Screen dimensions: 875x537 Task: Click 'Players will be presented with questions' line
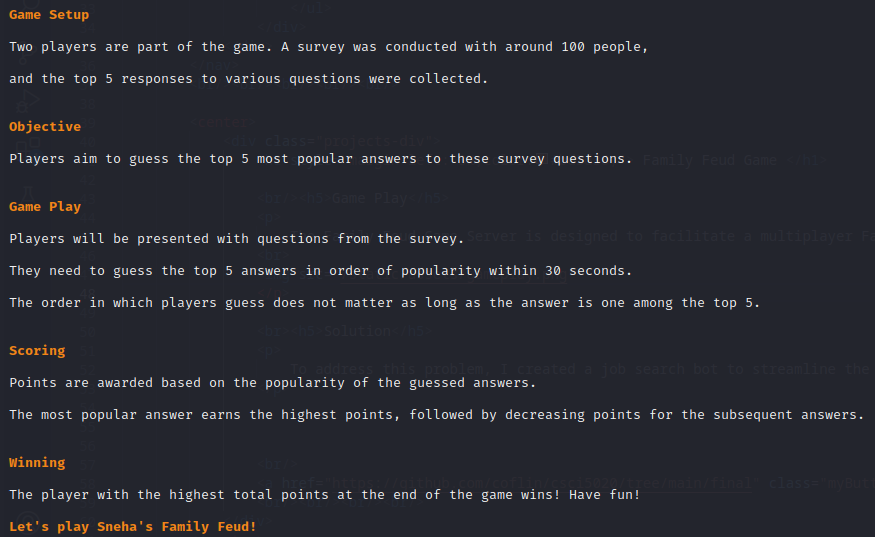pyautogui.click(x=237, y=239)
